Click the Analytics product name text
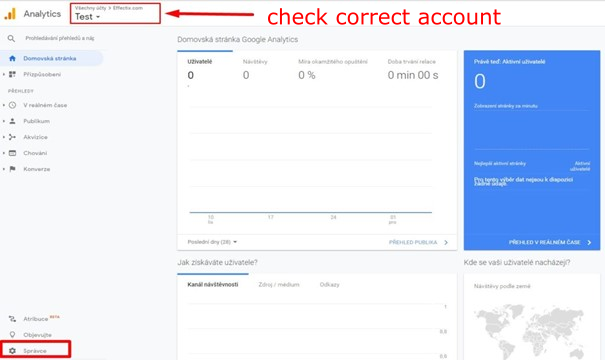 [42, 14]
